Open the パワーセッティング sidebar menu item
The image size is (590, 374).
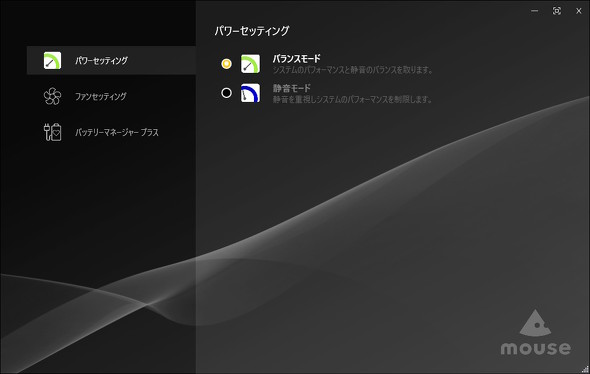click(111, 60)
